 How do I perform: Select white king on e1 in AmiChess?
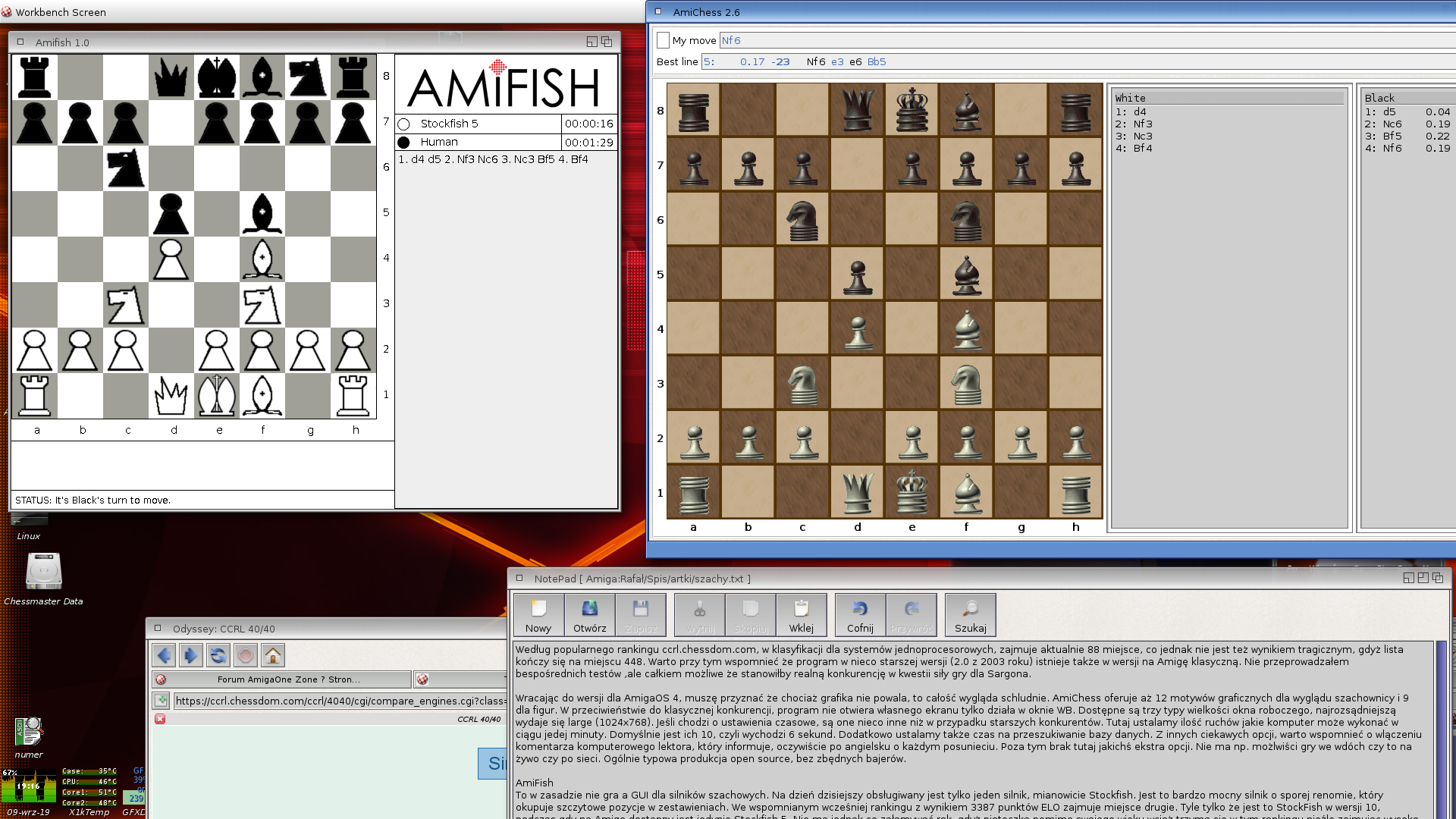(912, 493)
